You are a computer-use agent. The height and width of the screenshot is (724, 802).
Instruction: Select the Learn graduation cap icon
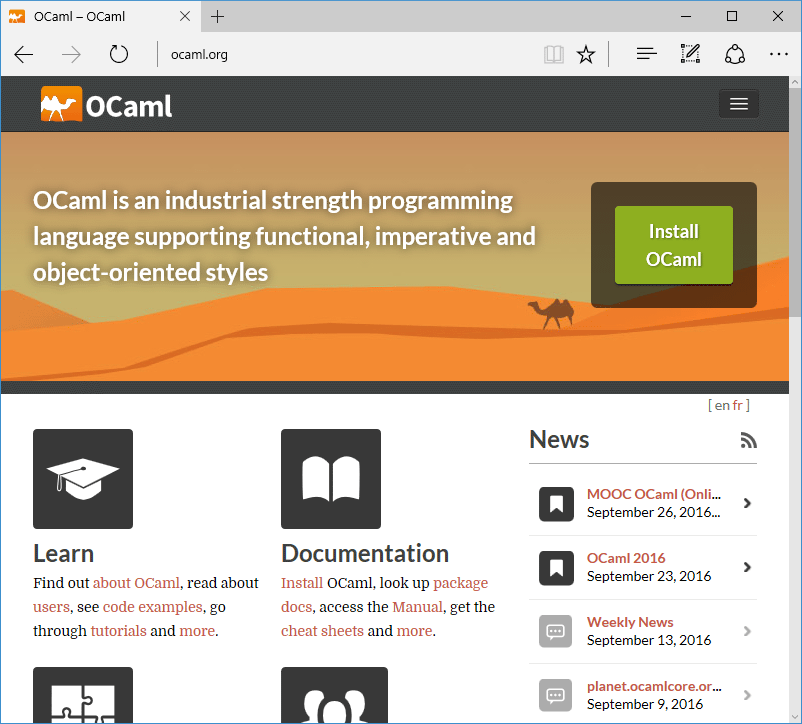(x=82, y=478)
